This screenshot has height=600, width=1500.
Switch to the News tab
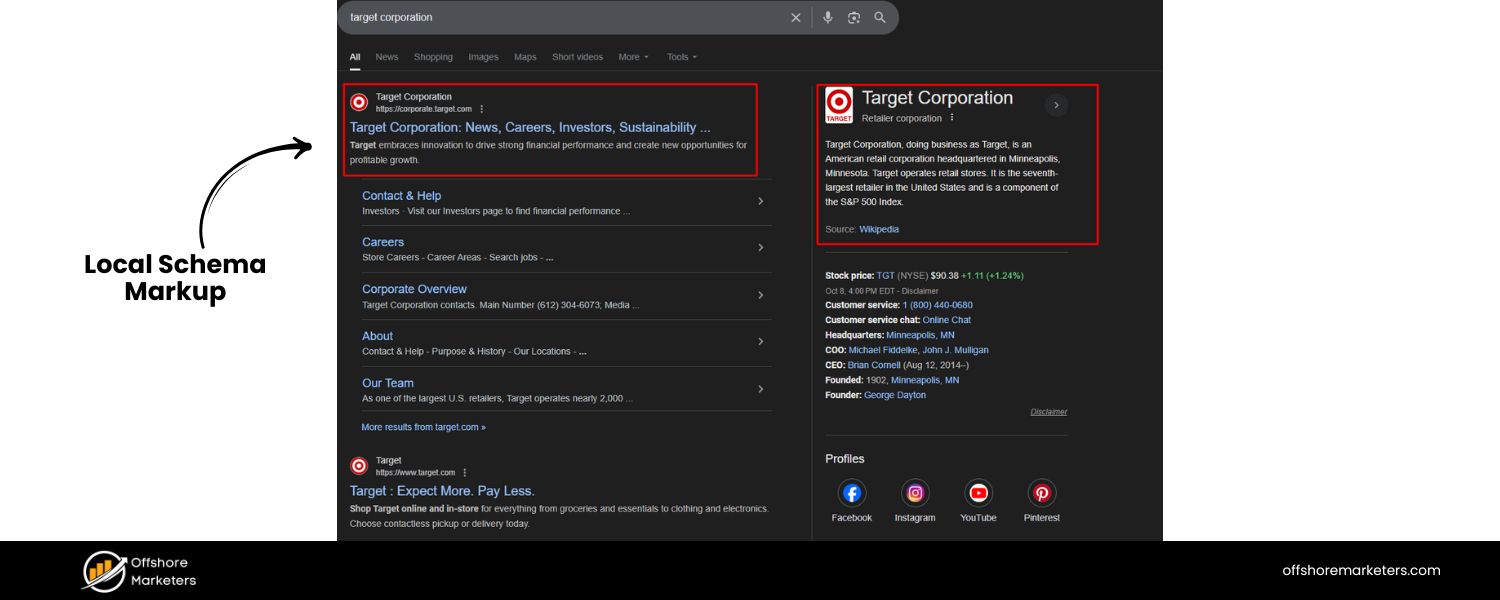[x=387, y=57]
